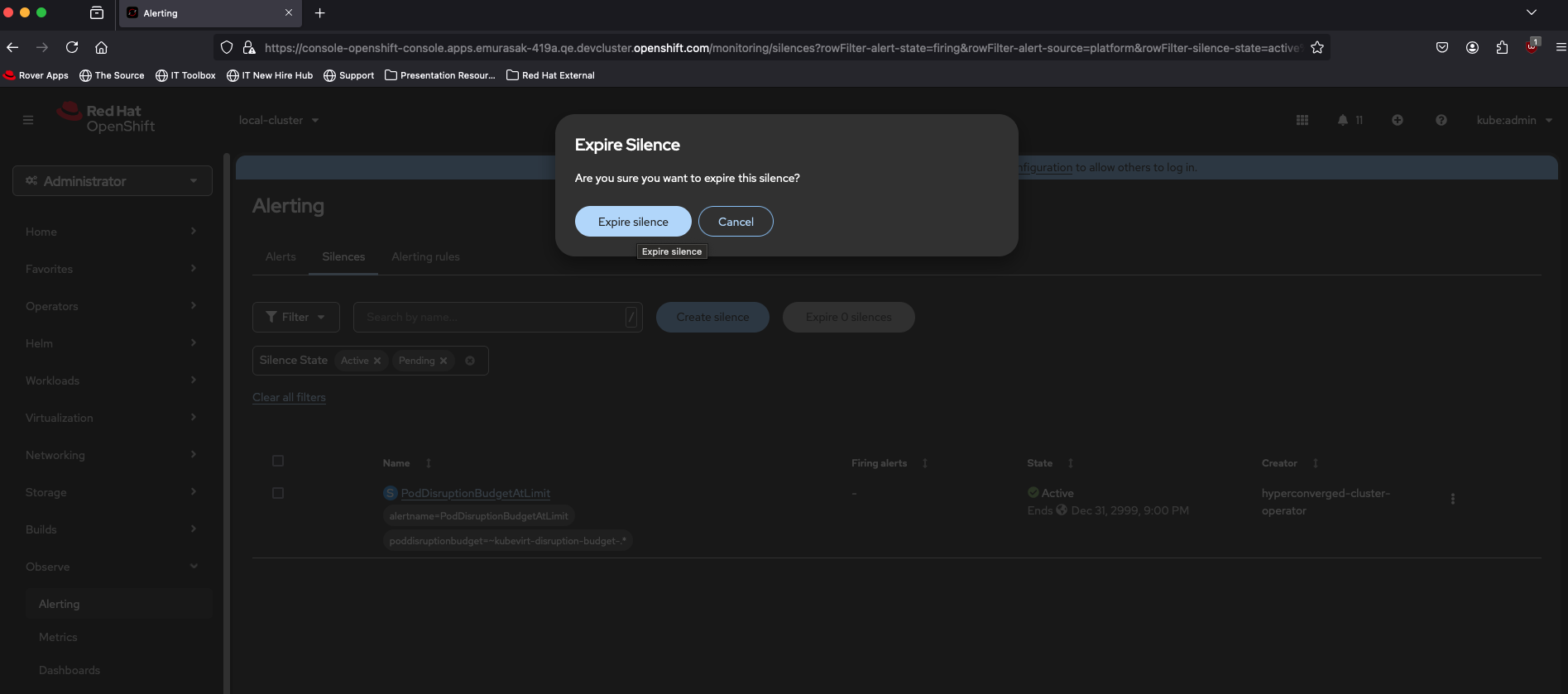The height and width of the screenshot is (694, 1568).
Task: Go to the browser home icon
Action: tap(101, 47)
